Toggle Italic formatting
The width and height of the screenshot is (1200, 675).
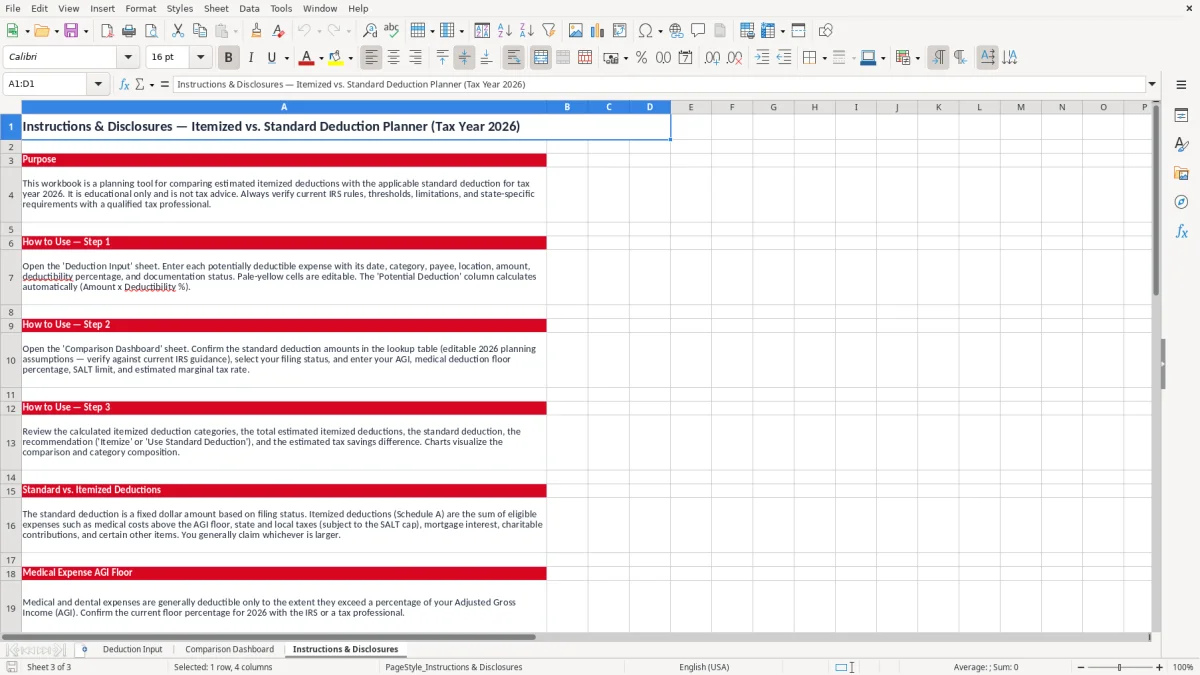[x=250, y=58]
